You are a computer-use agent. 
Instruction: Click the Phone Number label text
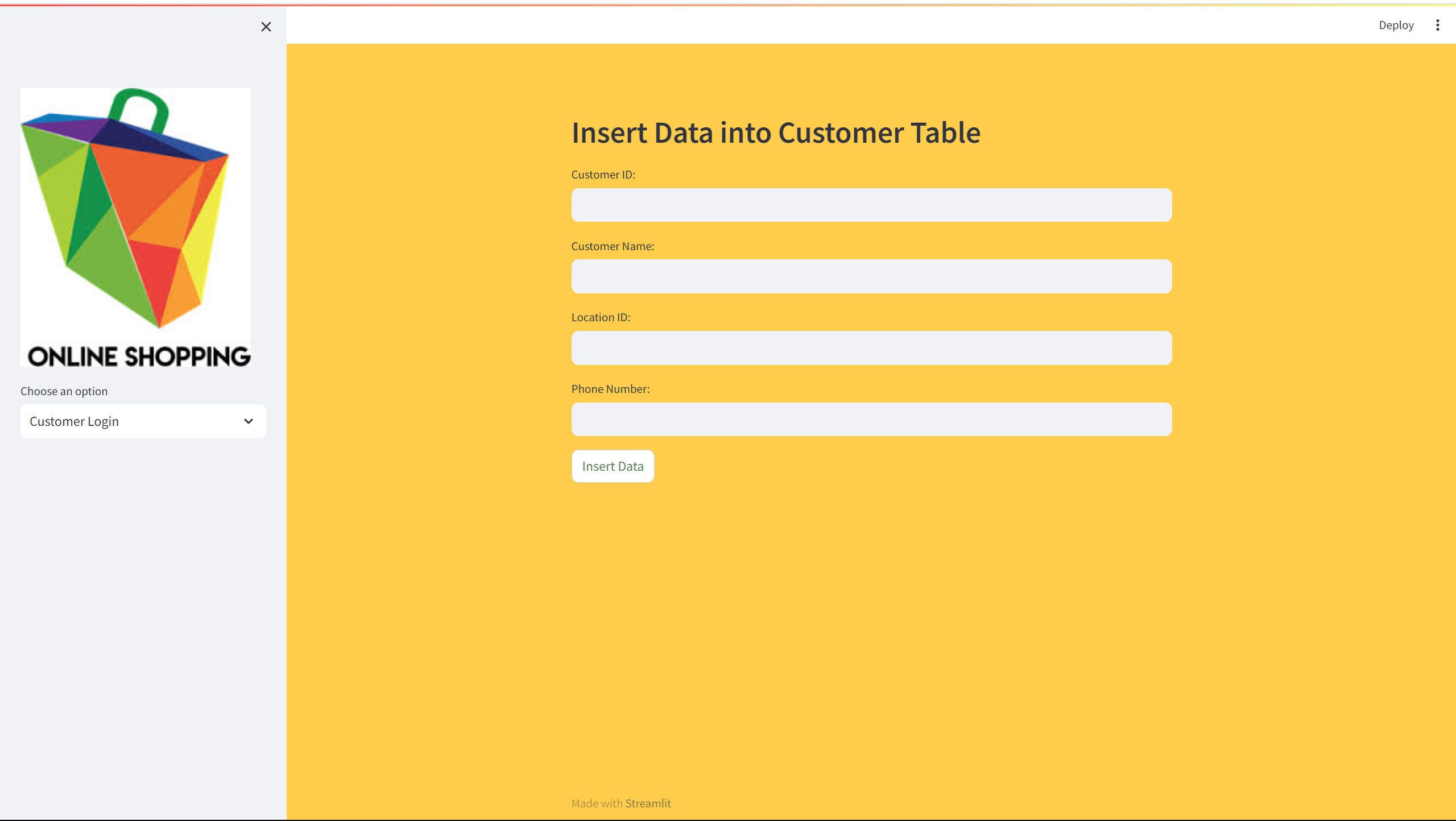click(610, 389)
